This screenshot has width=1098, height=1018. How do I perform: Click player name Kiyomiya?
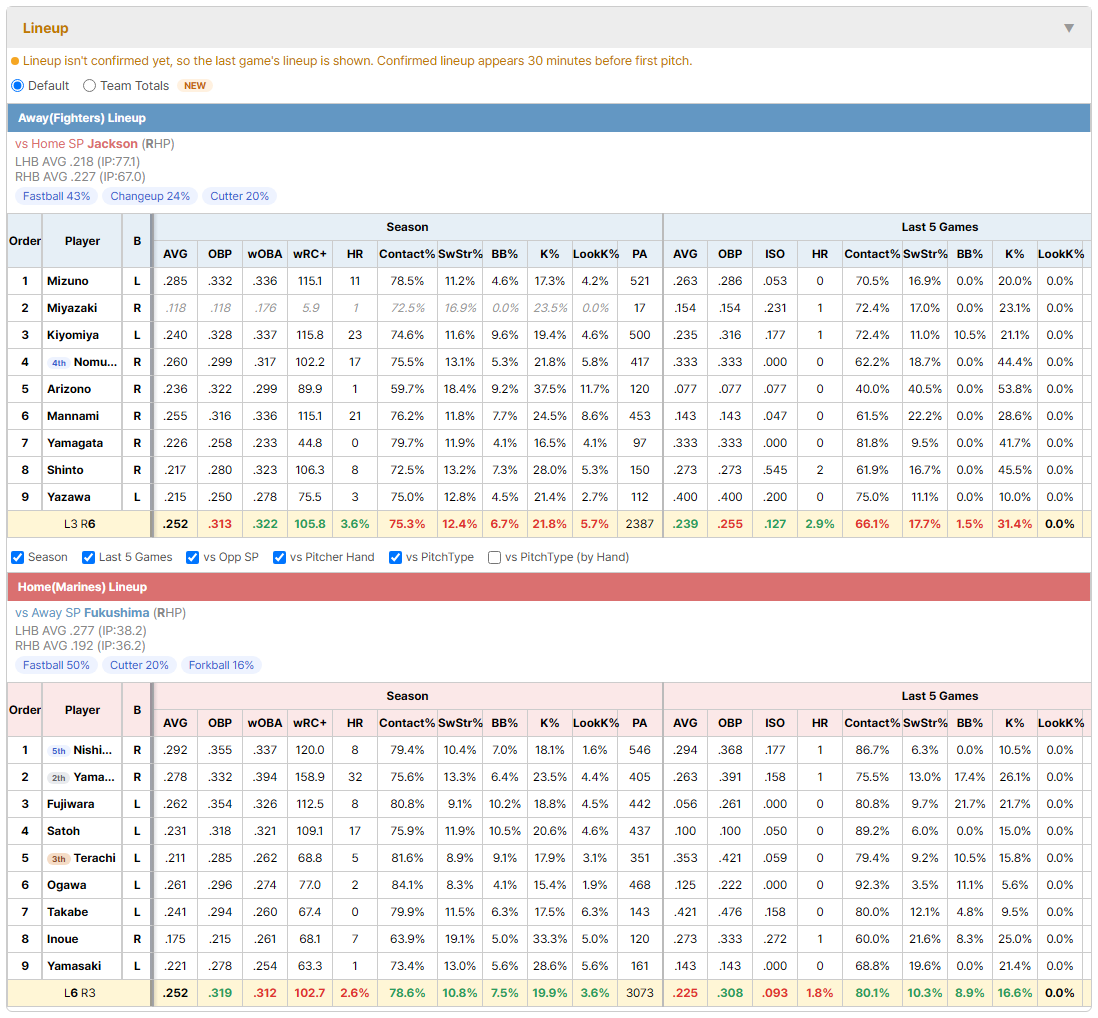(x=73, y=335)
